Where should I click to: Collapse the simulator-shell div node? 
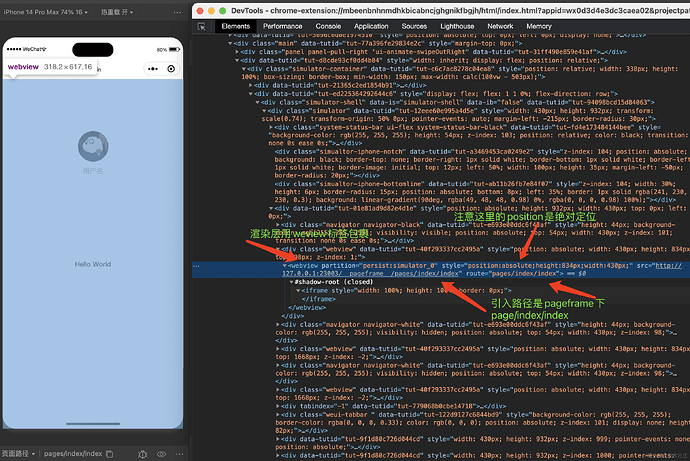pyautogui.click(x=258, y=102)
